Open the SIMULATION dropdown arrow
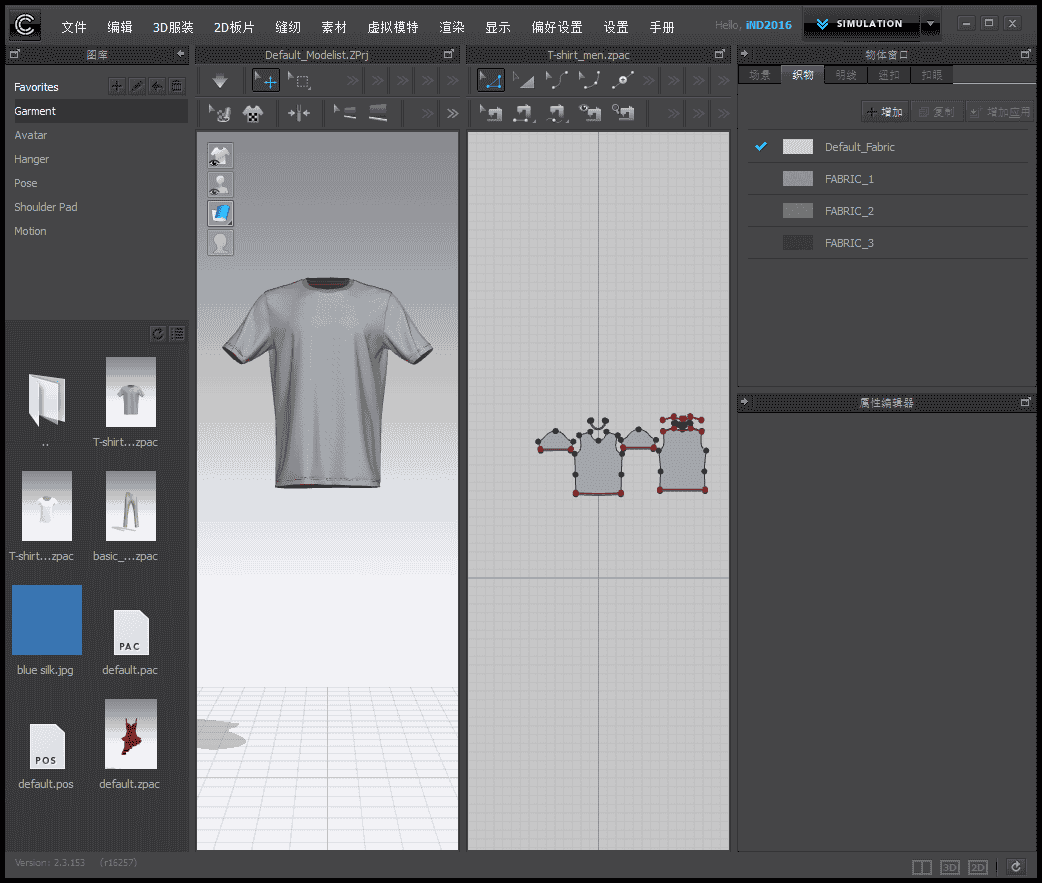Image resolution: width=1042 pixels, height=883 pixels. point(931,22)
